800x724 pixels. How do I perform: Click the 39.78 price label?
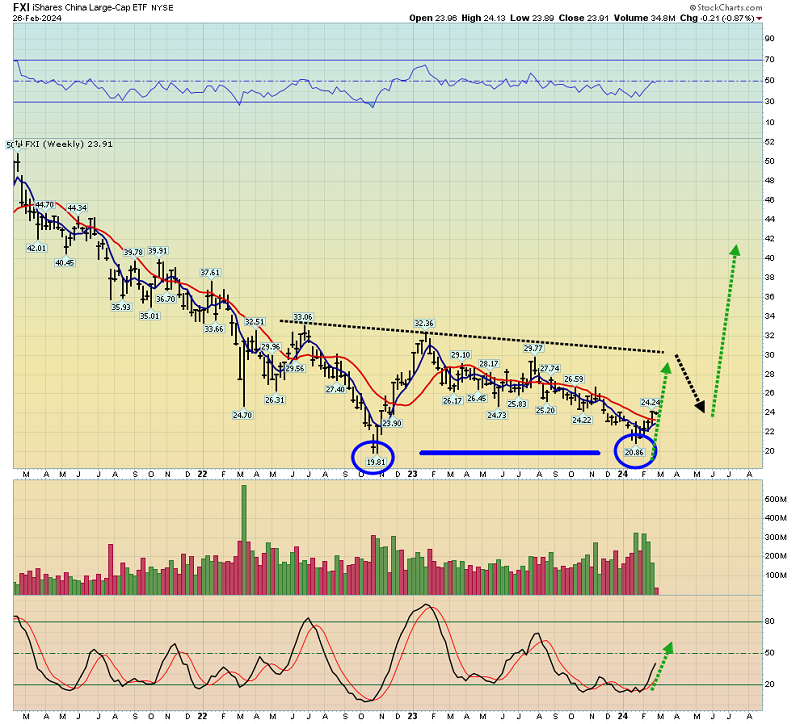click(133, 253)
